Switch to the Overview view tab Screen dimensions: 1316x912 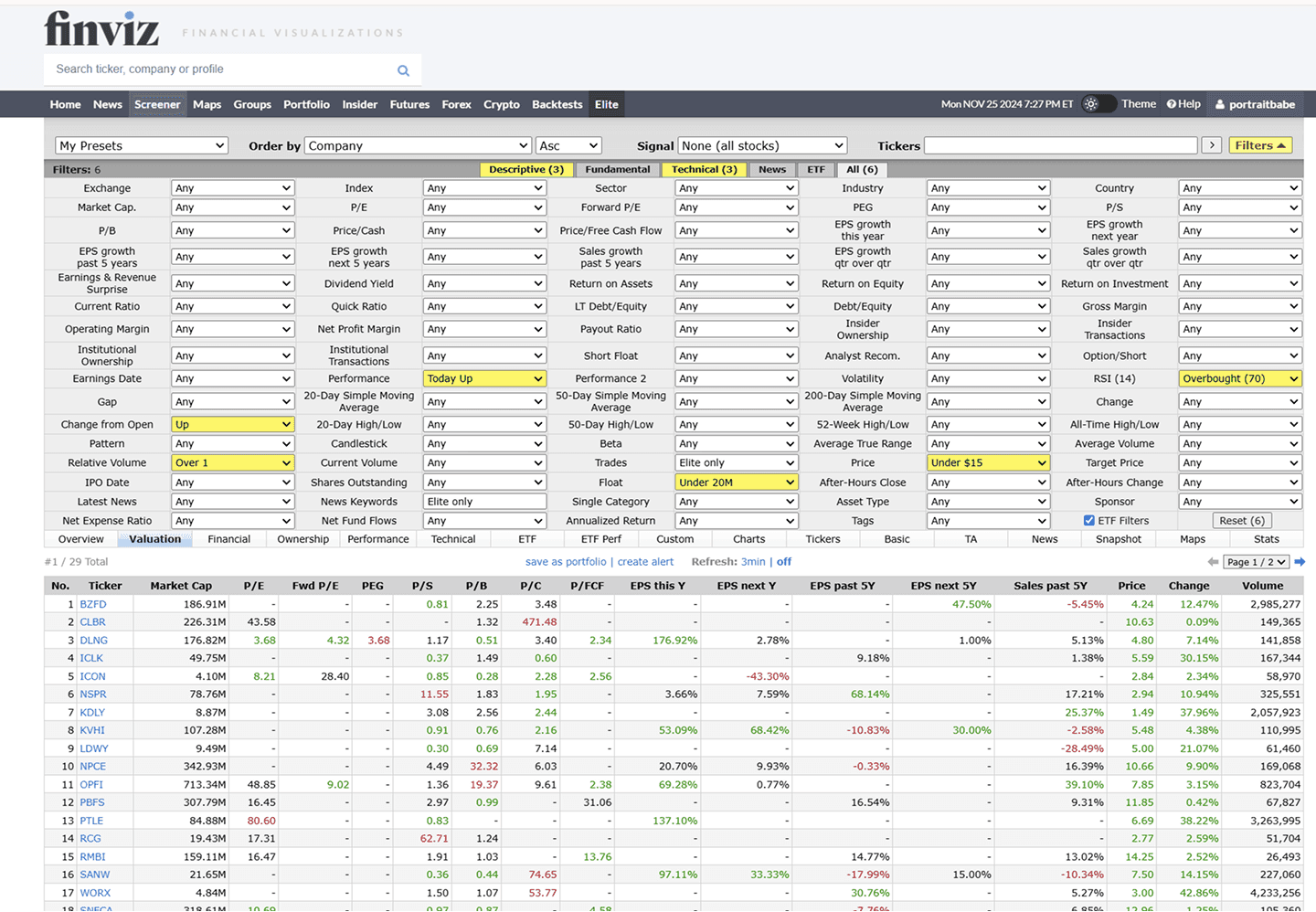pos(81,539)
